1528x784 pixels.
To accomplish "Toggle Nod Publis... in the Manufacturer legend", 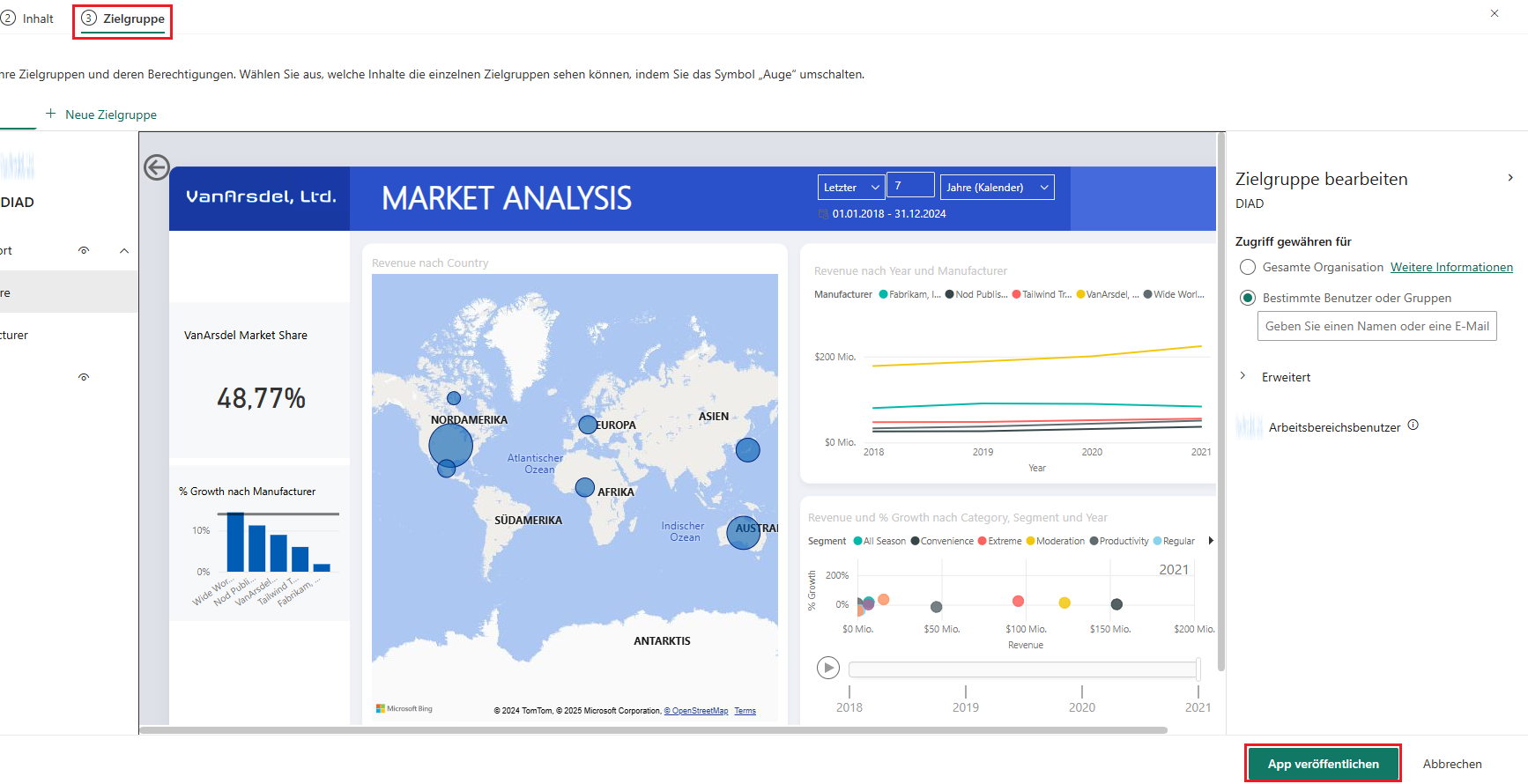I will (976, 294).
